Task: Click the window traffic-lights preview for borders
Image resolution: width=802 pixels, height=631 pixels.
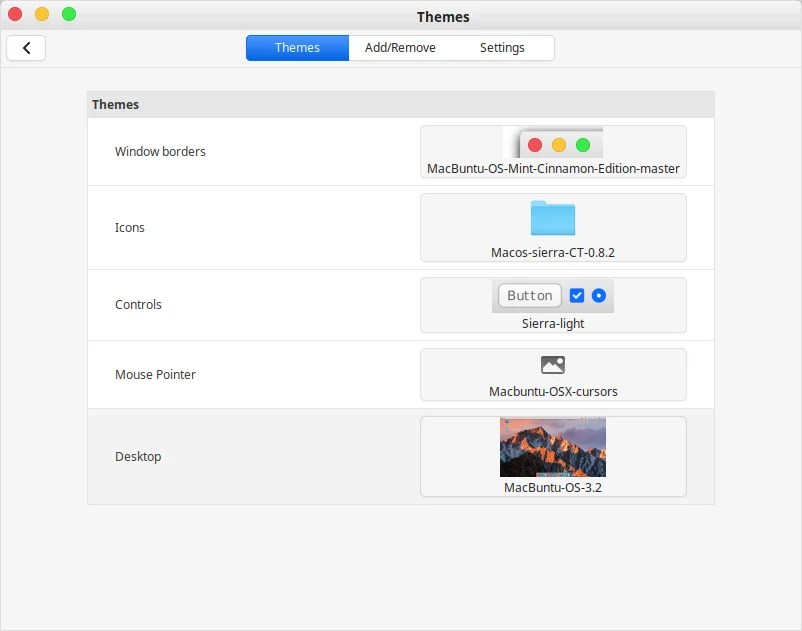Action: pos(559,143)
